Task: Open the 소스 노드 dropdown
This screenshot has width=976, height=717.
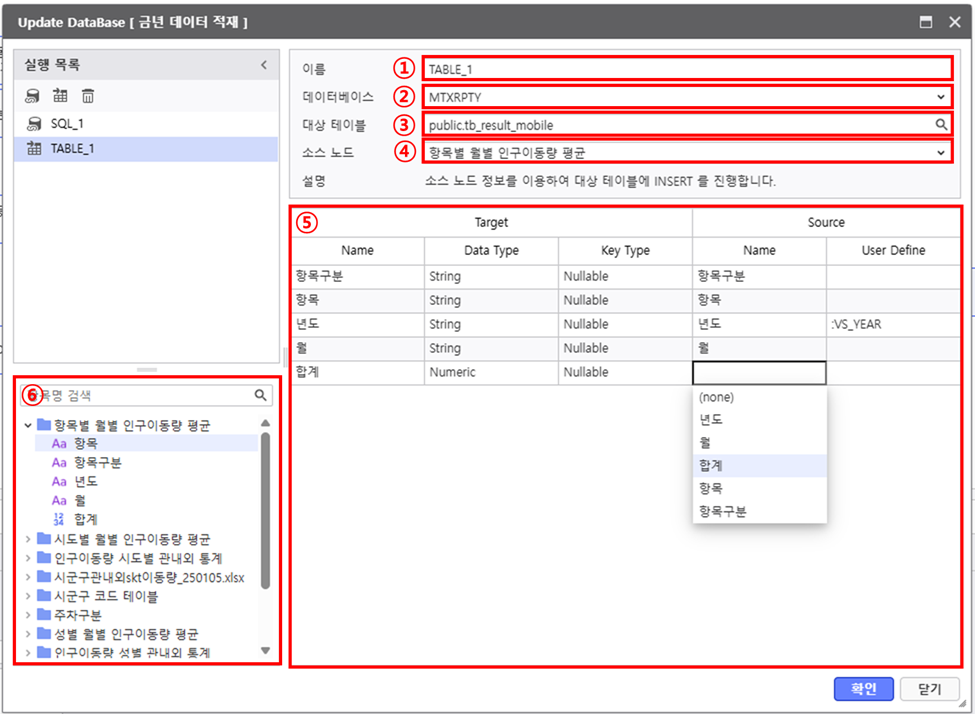Action: (940, 152)
